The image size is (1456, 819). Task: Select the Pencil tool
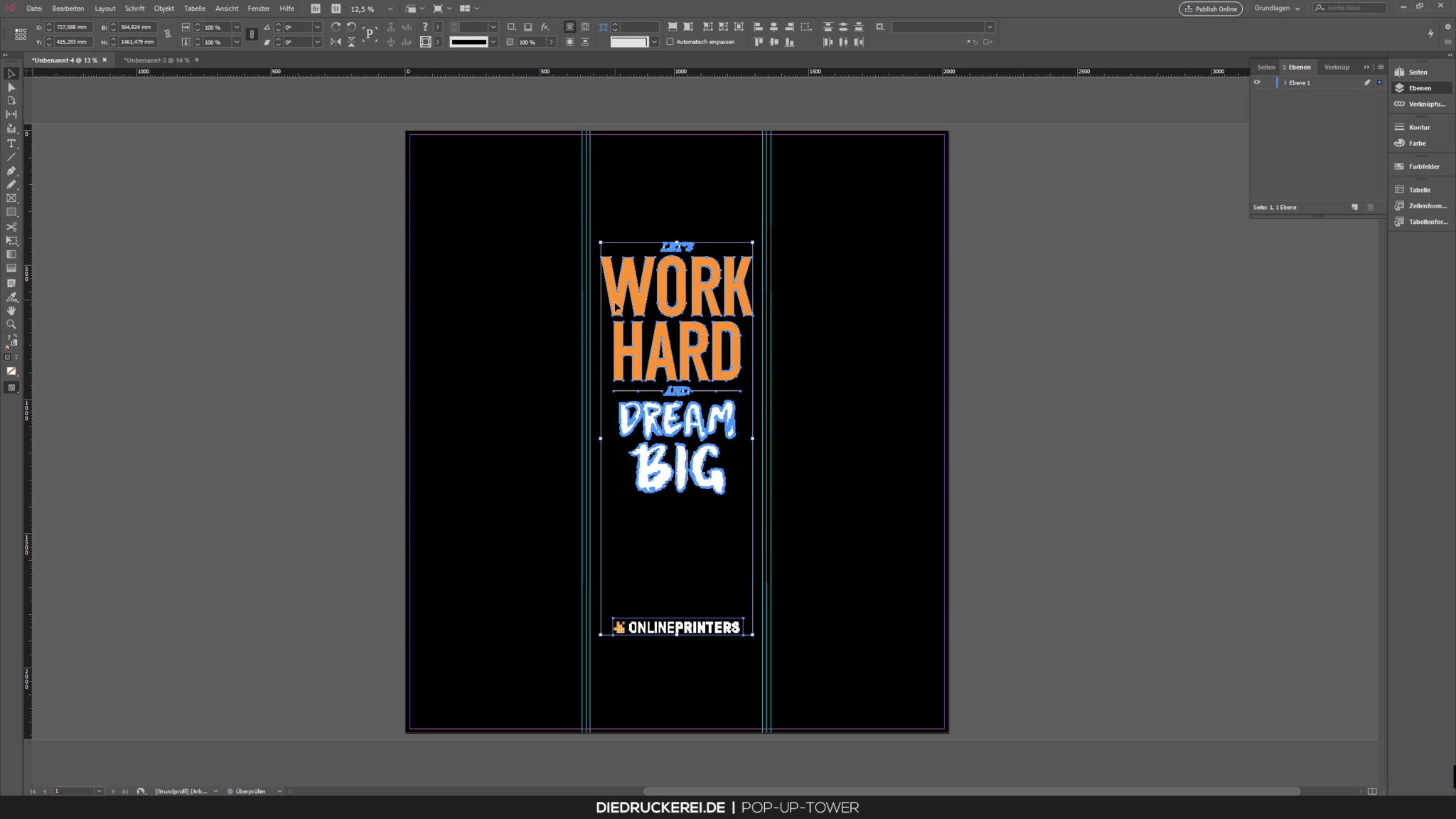[11, 185]
